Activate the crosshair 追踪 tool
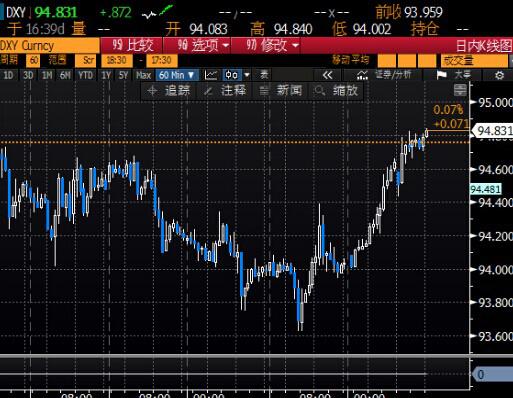513x398 pixels. (x=169, y=90)
